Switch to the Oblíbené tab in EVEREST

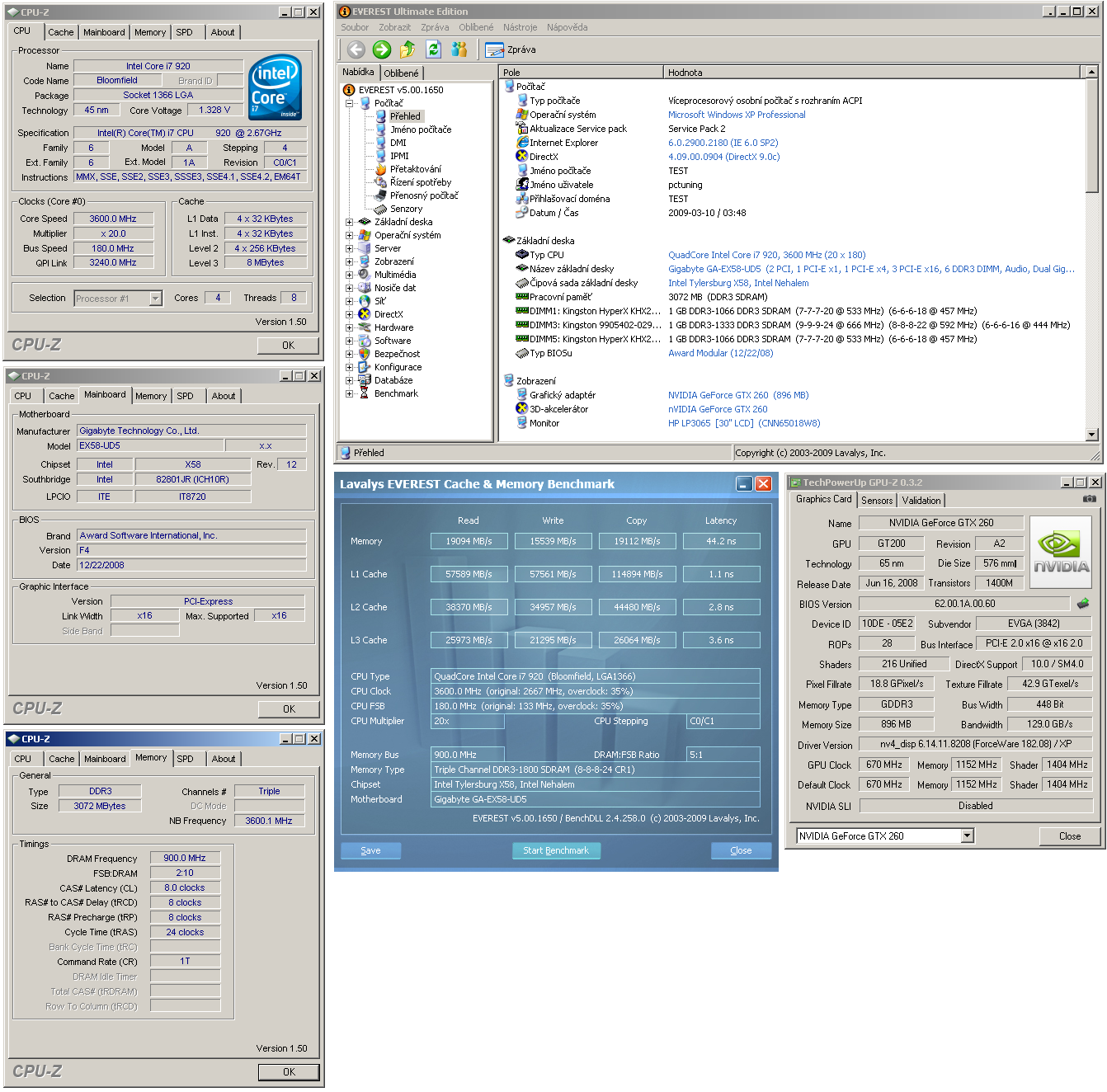pos(401,73)
